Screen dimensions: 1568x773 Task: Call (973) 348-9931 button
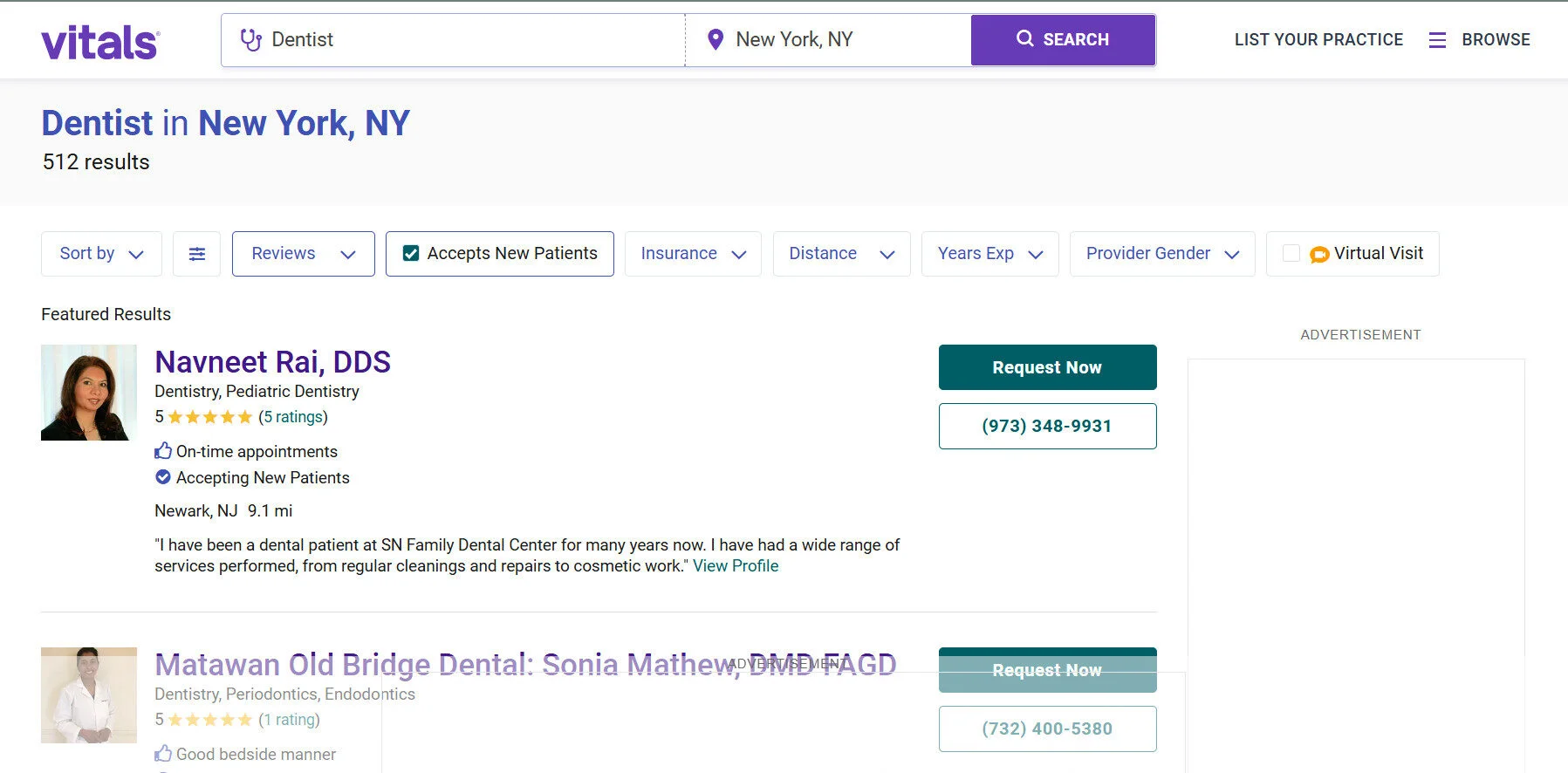[x=1047, y=426]
